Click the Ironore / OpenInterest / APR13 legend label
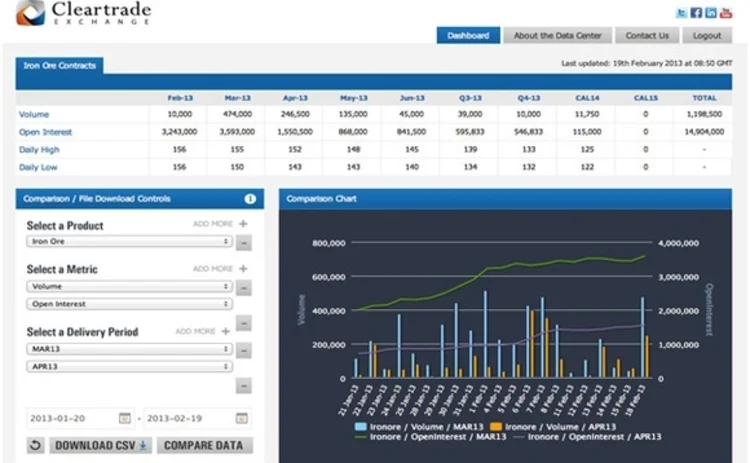750x463 pixels. pyautogui.click(x=595, y=437)
